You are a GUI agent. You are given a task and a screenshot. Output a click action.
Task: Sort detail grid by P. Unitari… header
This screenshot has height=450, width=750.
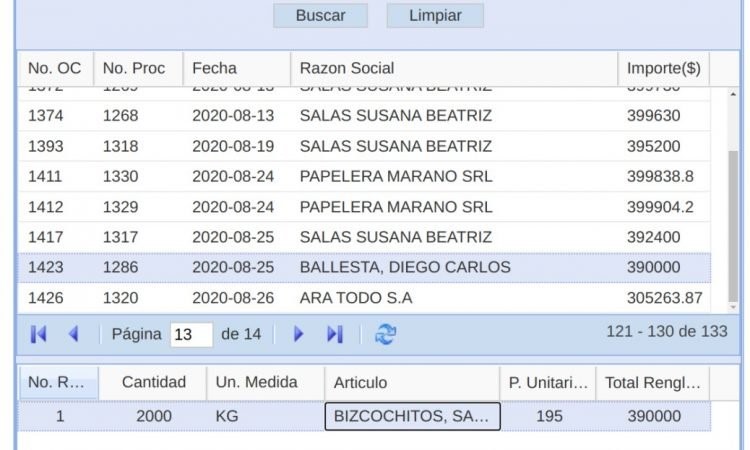(x=548, y=383)
